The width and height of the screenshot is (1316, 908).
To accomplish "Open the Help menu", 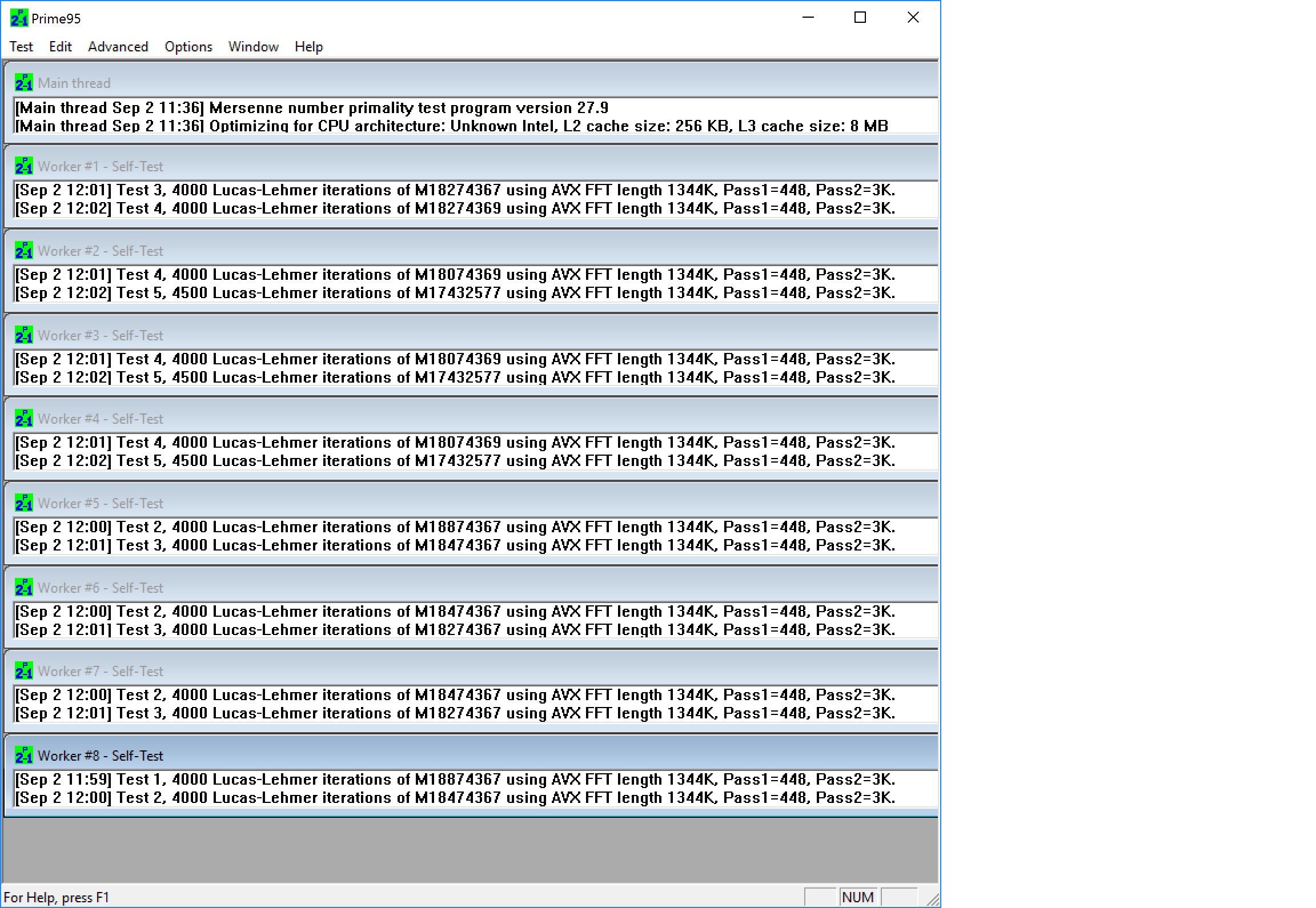I will coord(308,47).
